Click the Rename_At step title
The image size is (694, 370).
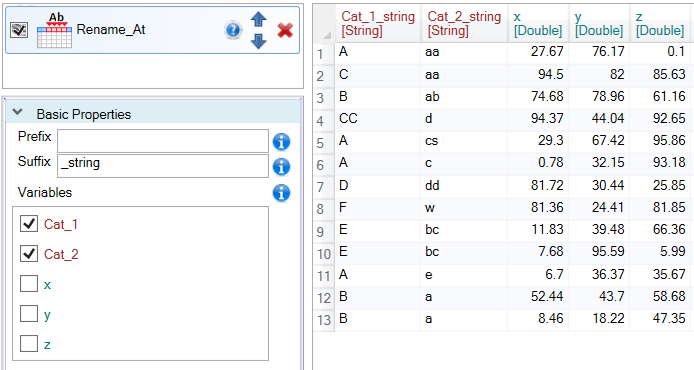pyautogui.click(x=111, y=30)
